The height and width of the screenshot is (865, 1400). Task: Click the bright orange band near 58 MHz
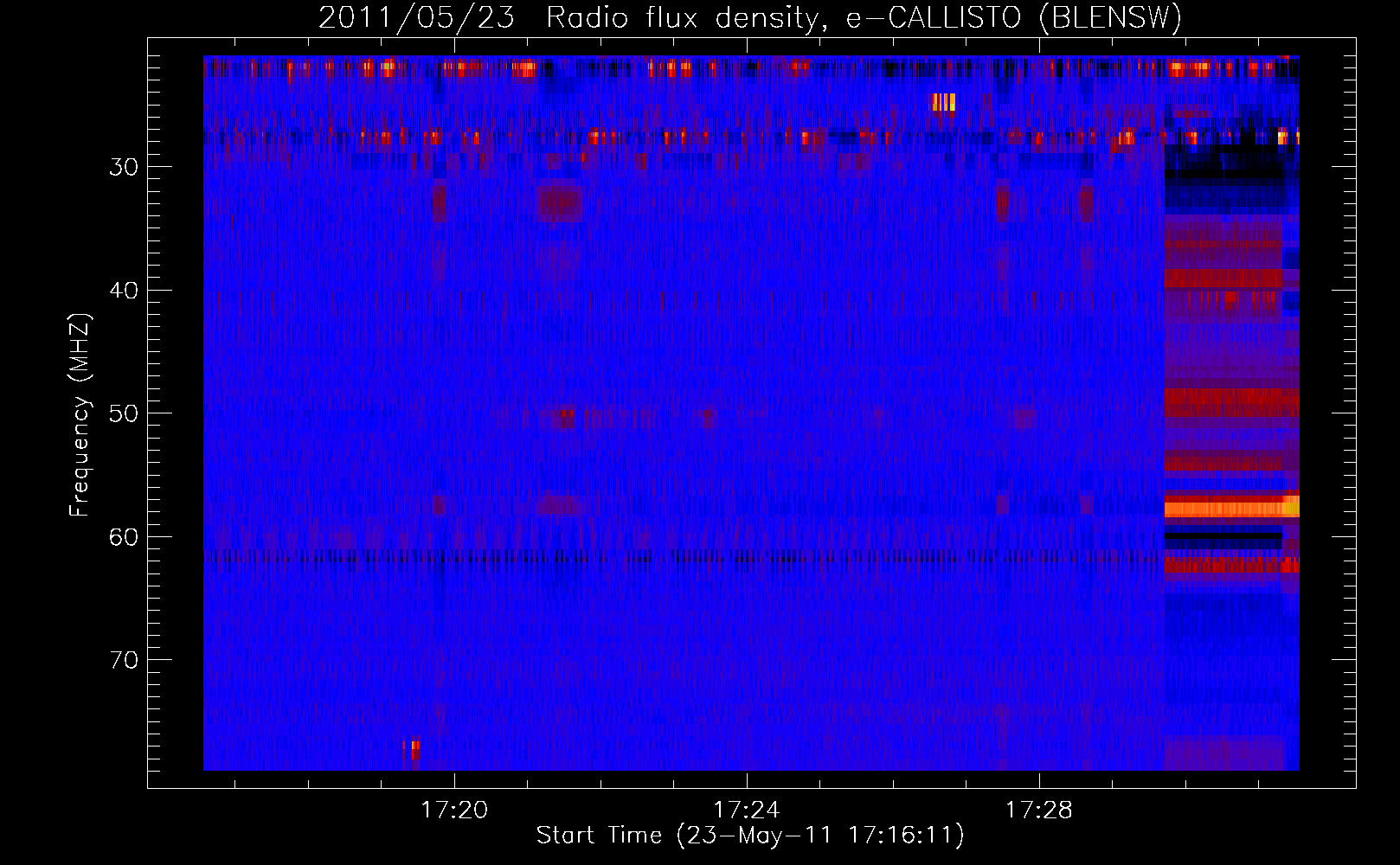[1231, 508]
